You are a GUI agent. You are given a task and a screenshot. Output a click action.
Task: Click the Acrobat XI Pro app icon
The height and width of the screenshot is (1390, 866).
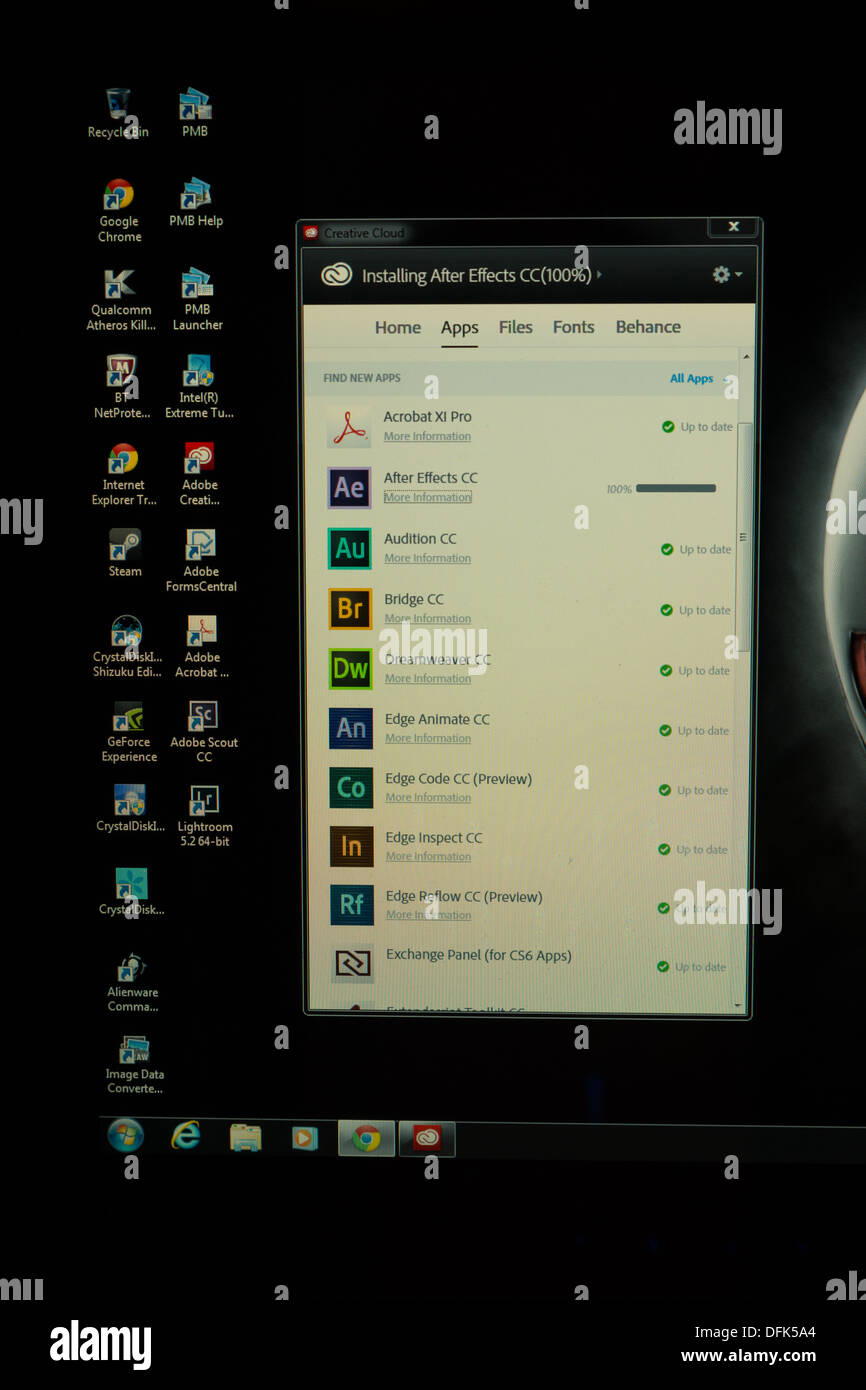point(349,427)
